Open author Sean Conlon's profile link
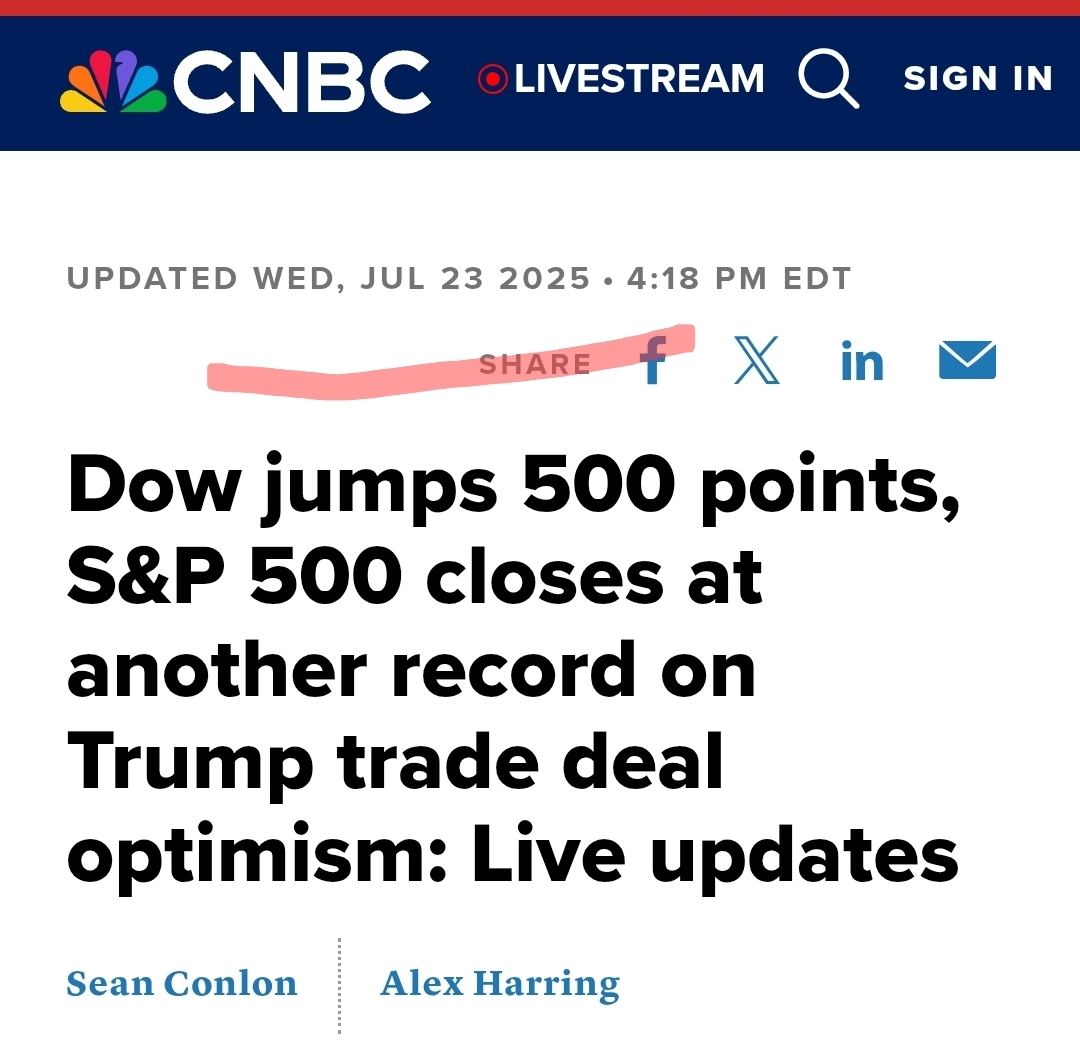 click(182, 983)
